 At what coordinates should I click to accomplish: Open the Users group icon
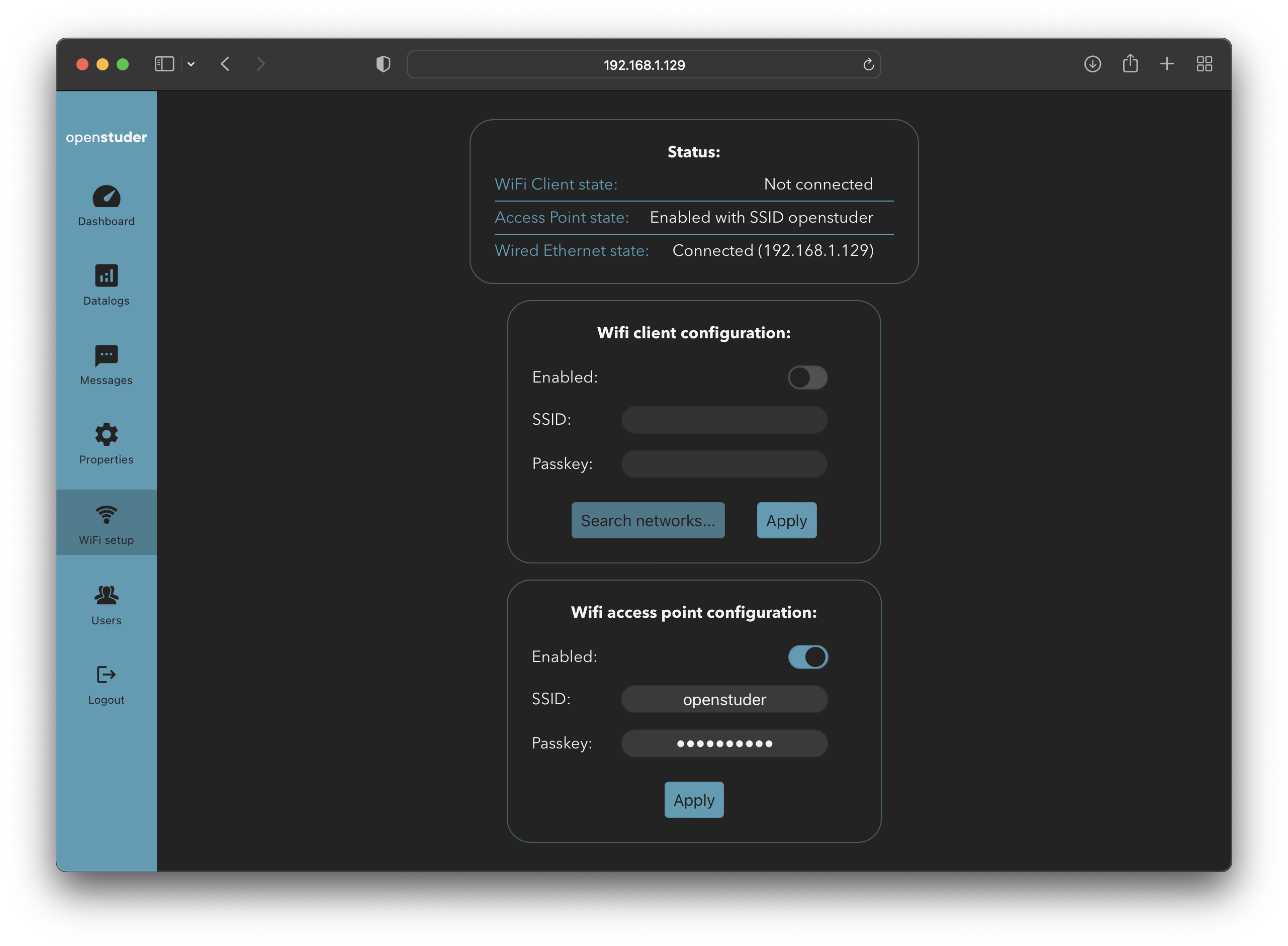click(x=107, y=595)
